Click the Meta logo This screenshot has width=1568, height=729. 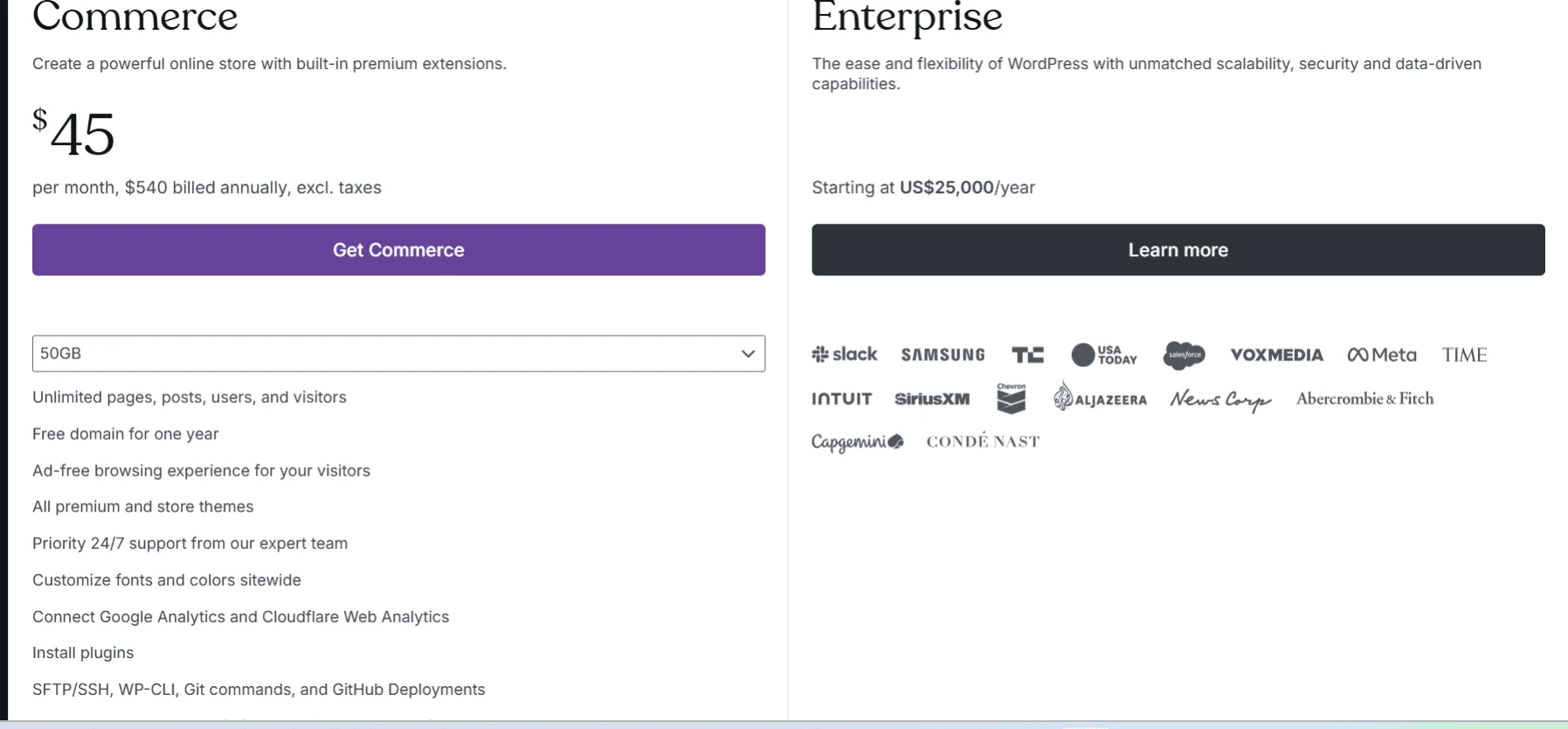[x=1381, y=355]
